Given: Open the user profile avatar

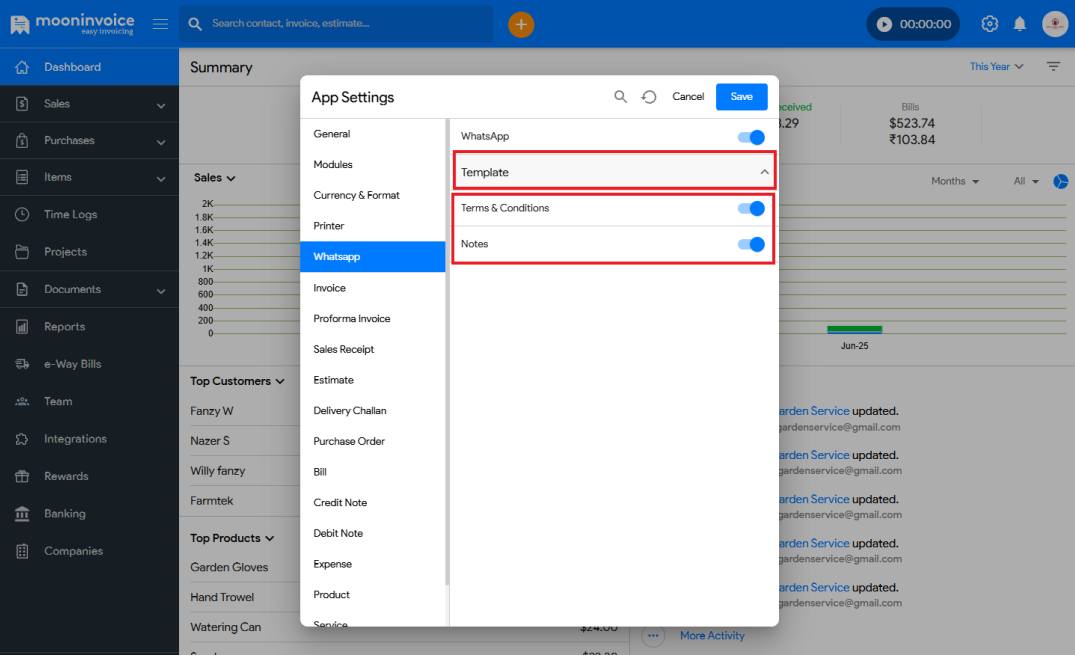Looking at the screenshot, I should point(1055,24).
